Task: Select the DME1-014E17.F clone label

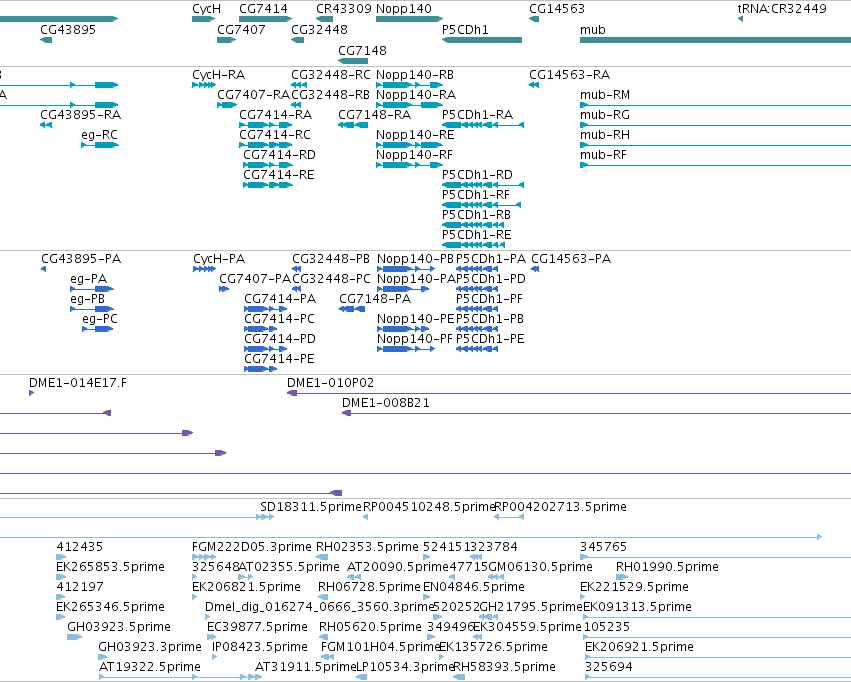Action: click(78, 383)
